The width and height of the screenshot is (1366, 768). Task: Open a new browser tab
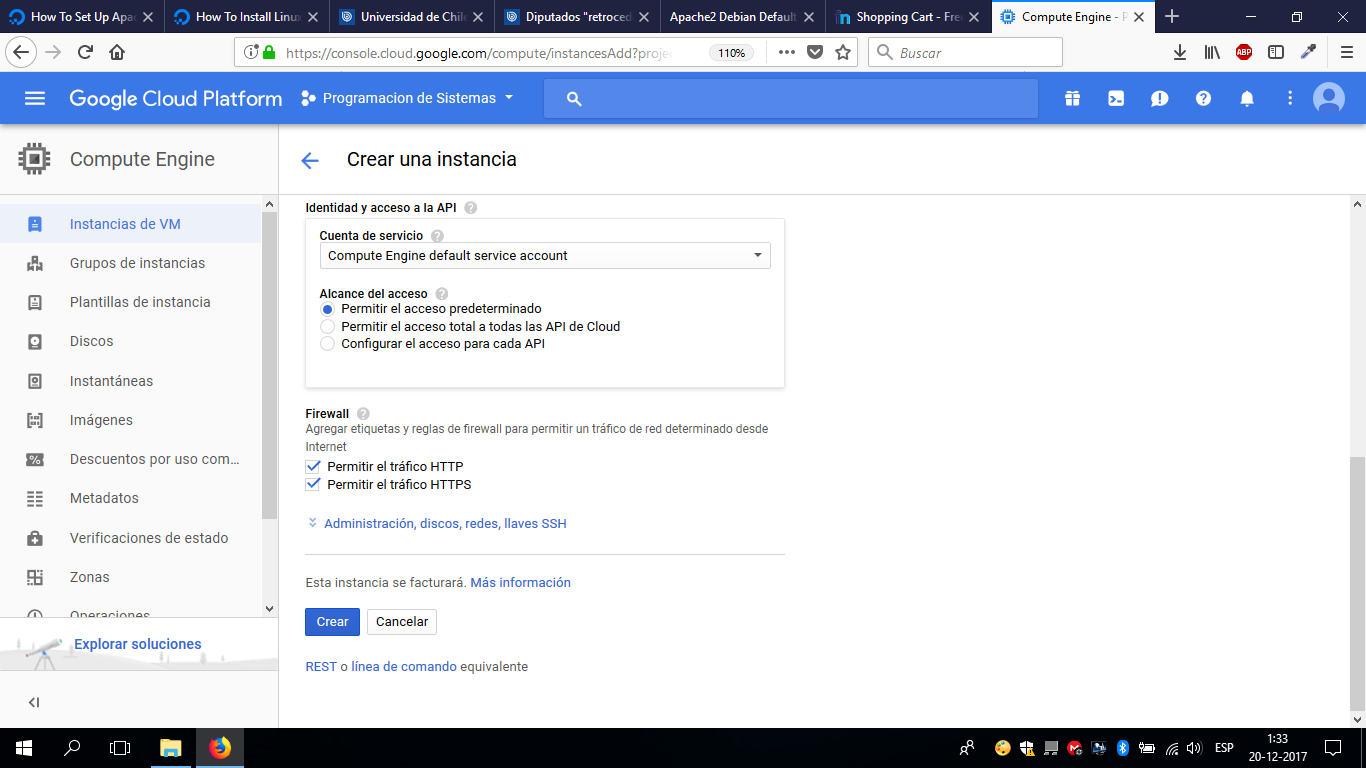tap(1172, 17)
